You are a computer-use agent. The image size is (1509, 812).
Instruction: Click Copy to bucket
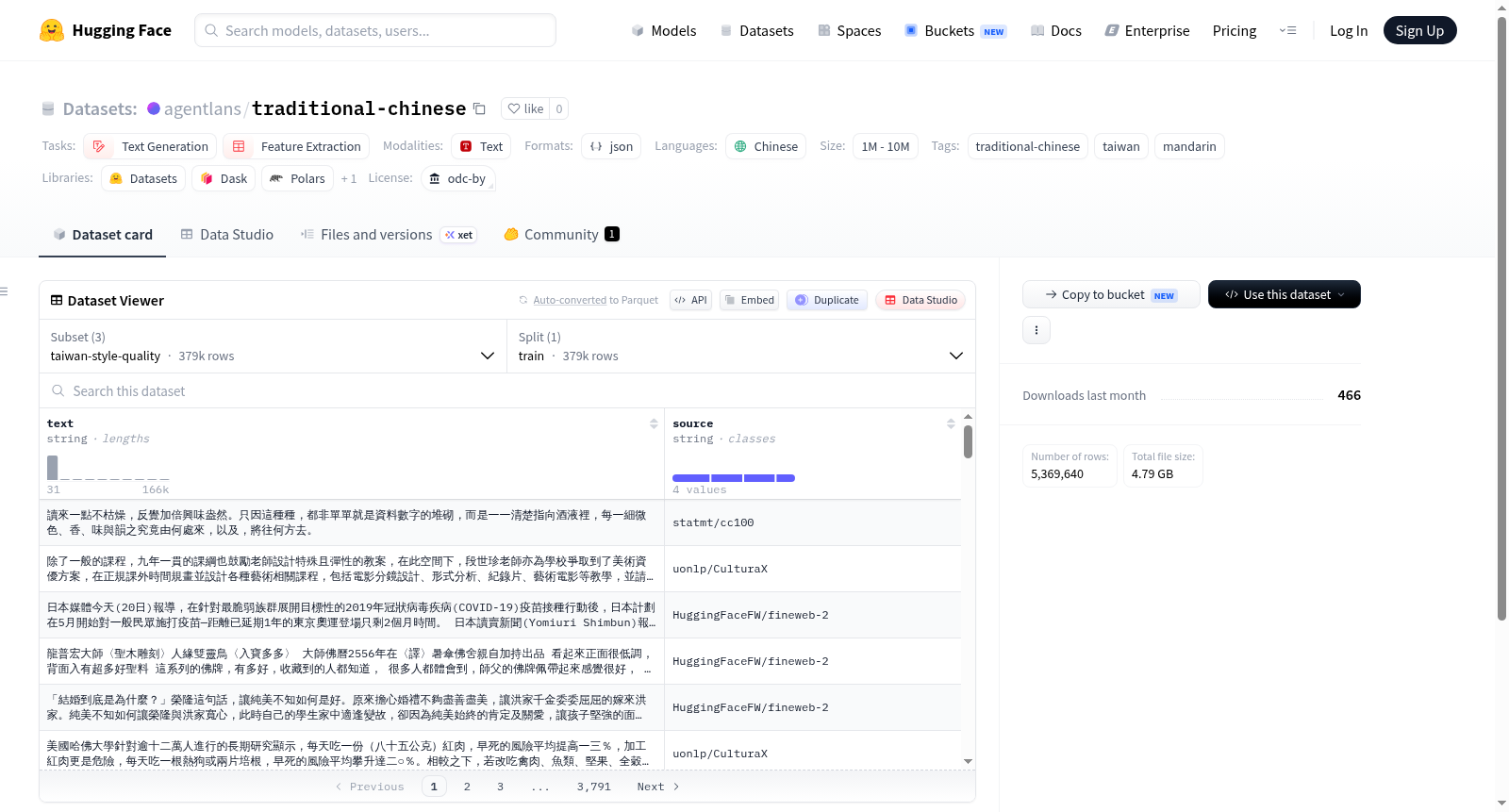(x=1111, y=294)
